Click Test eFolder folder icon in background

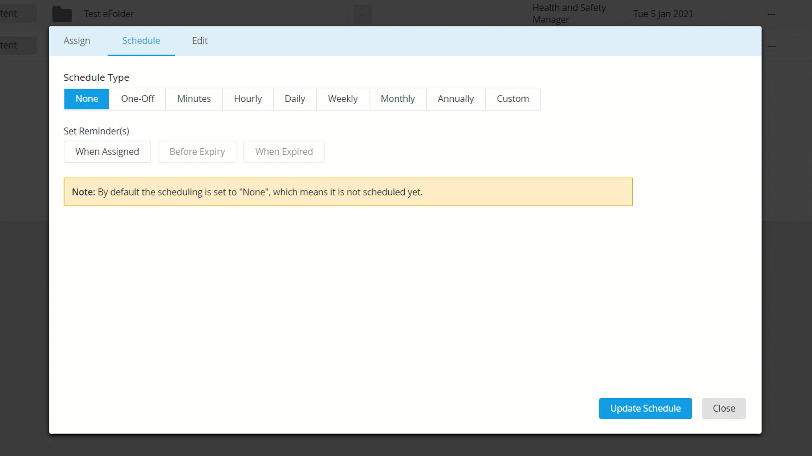tap(62, 14)
